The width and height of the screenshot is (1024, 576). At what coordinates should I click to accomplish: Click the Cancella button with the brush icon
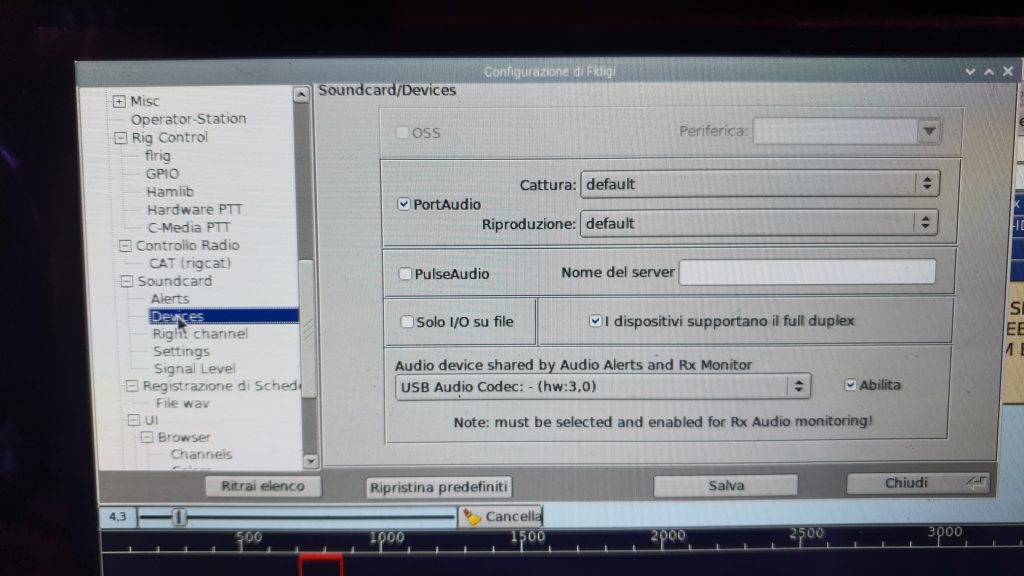pyautogui.click(x=501, y=517)
